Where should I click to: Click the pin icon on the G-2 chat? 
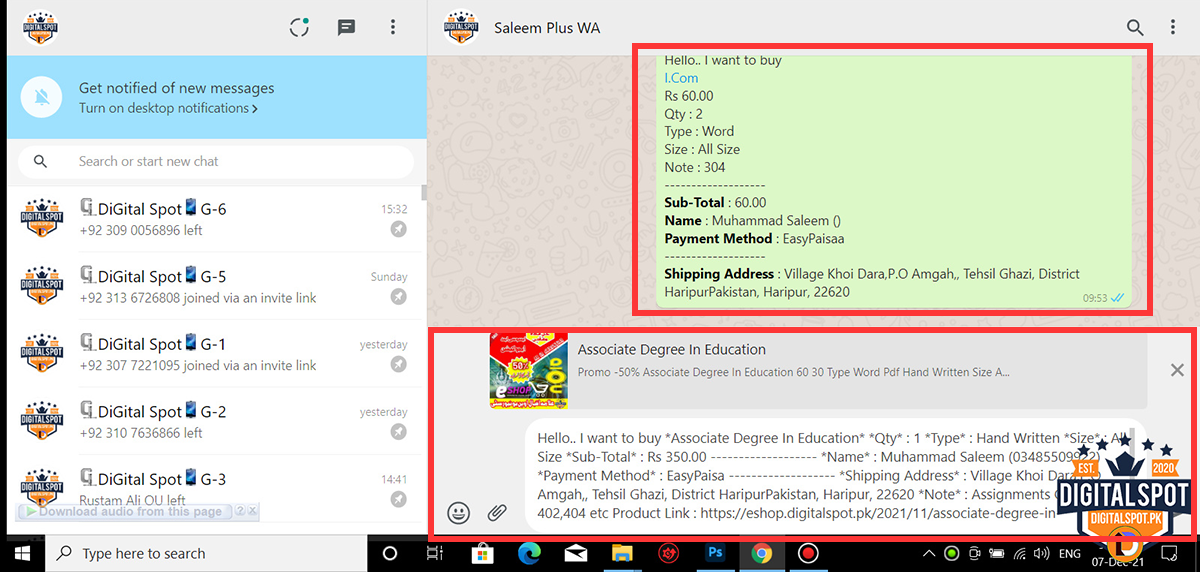pos(399,432)
